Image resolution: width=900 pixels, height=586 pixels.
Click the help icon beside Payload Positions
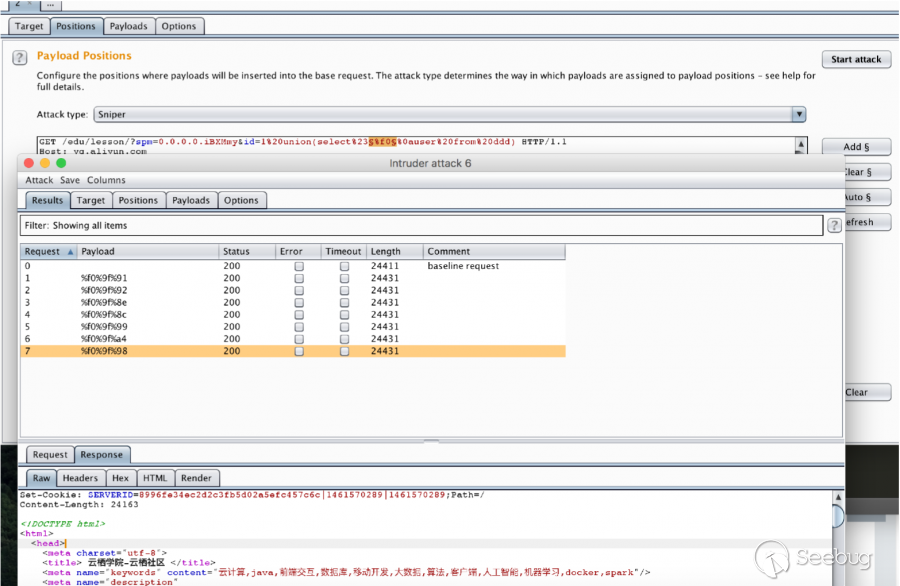(x=19, y=58)
